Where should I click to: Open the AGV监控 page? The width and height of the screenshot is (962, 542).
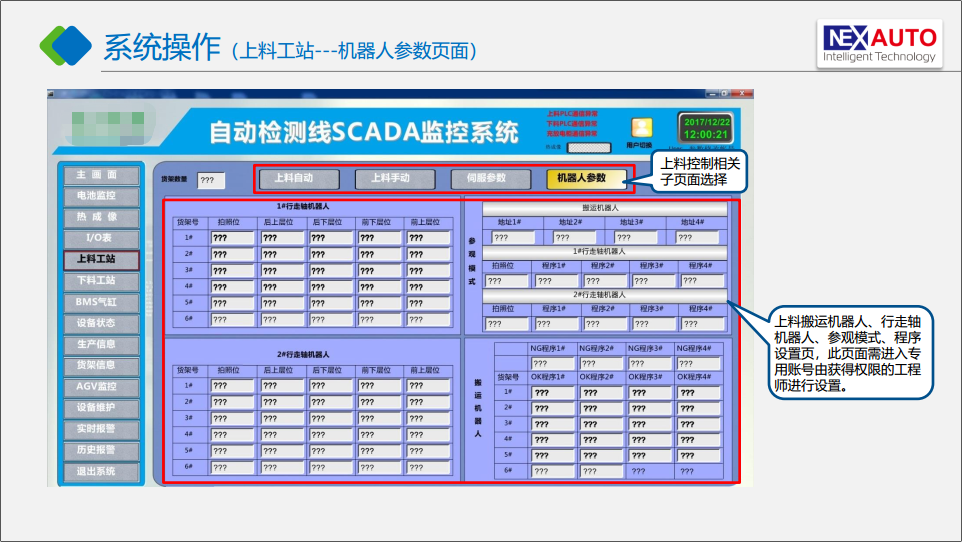(101, 387)
